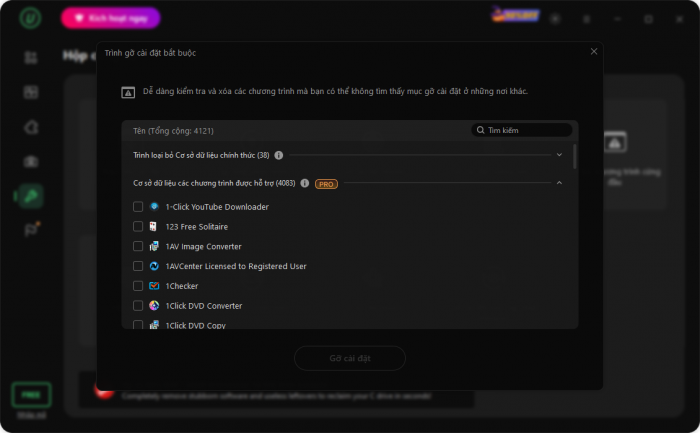Tick the 1-Click YouTube Downloader checkbox

[x=138, y=207]
